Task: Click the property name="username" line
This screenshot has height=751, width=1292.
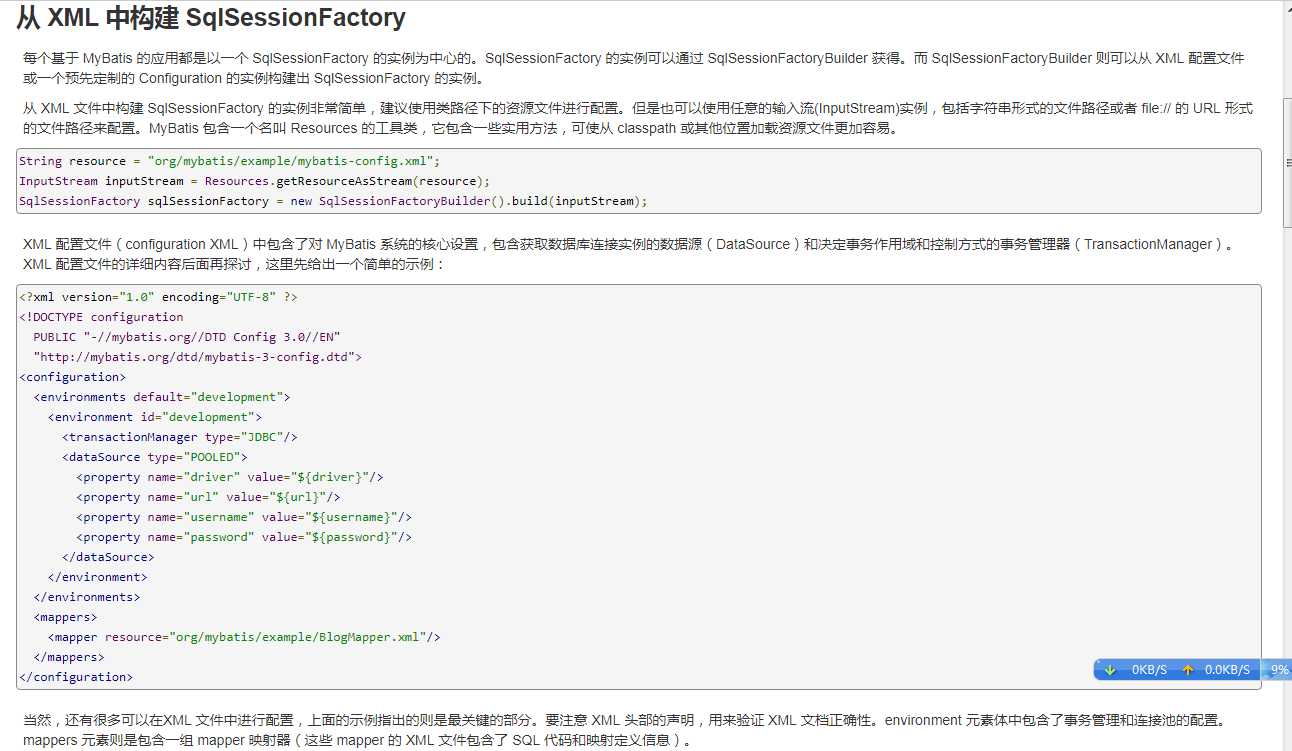Action: click(244, 517)
